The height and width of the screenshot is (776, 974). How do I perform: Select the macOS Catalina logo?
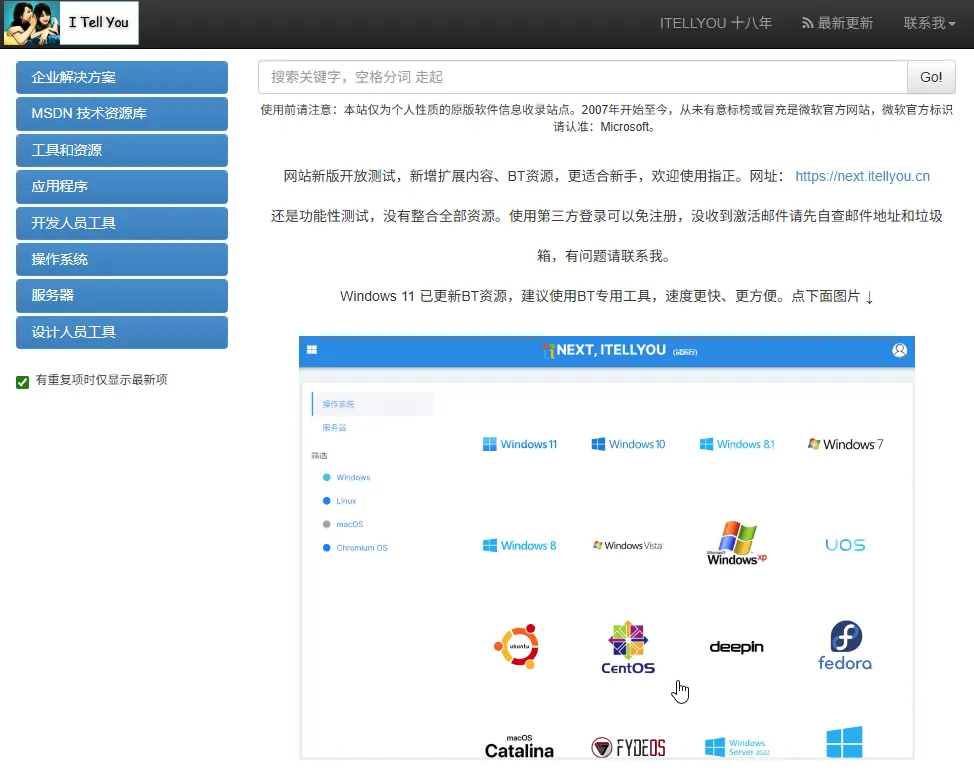pos(519,747)
